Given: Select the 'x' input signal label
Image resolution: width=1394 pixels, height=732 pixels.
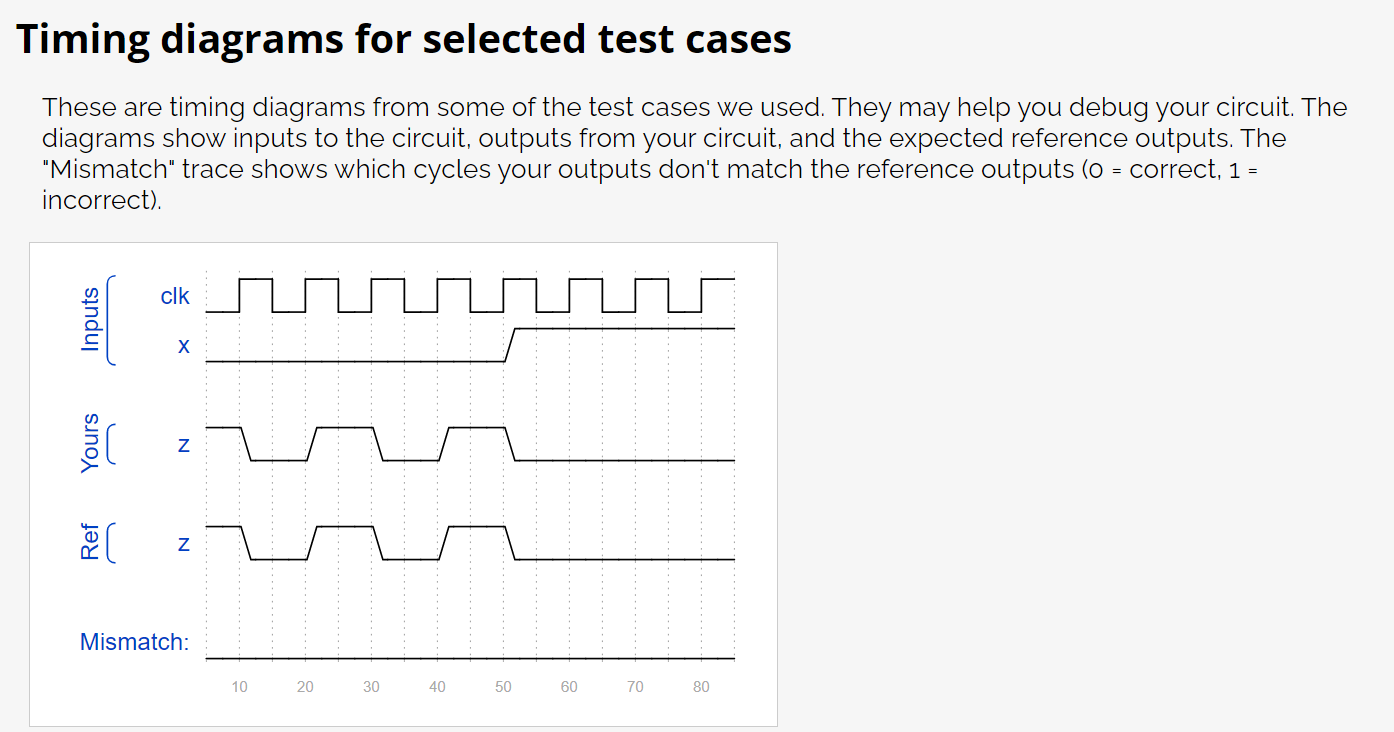Looking at the screenshot, I should pos(183,346).
